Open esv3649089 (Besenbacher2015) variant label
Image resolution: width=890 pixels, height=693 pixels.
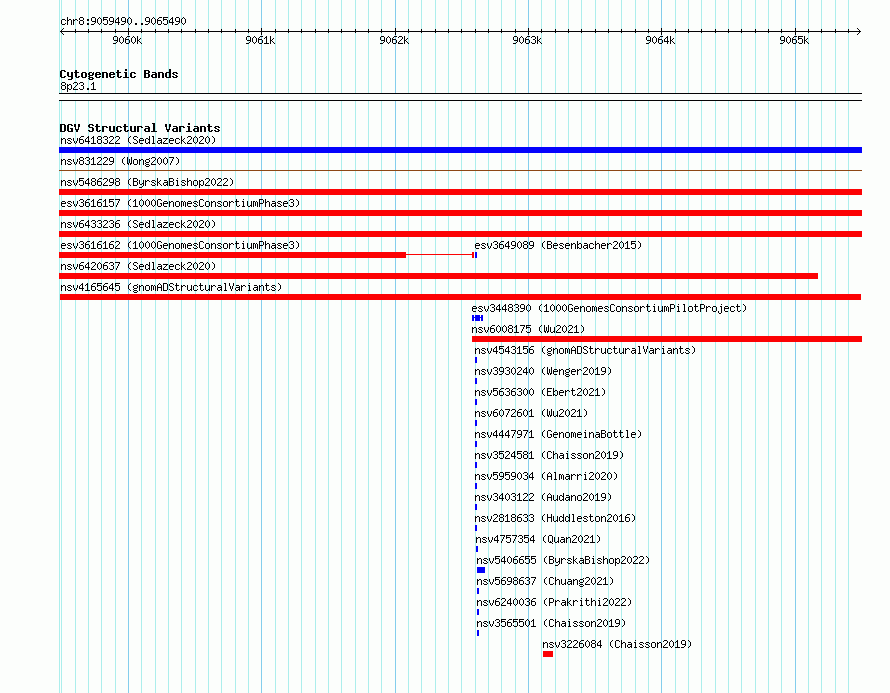[x=558, y=245]
